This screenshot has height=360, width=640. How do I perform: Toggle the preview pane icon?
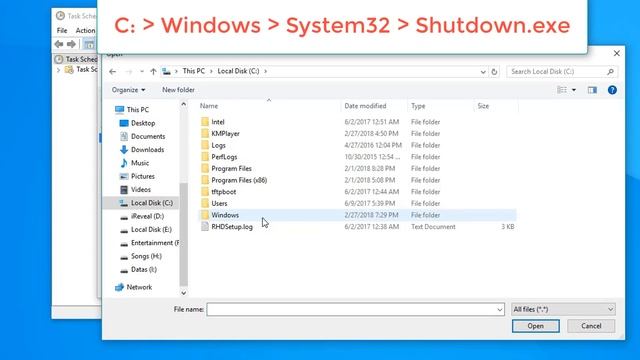[592, 90]
